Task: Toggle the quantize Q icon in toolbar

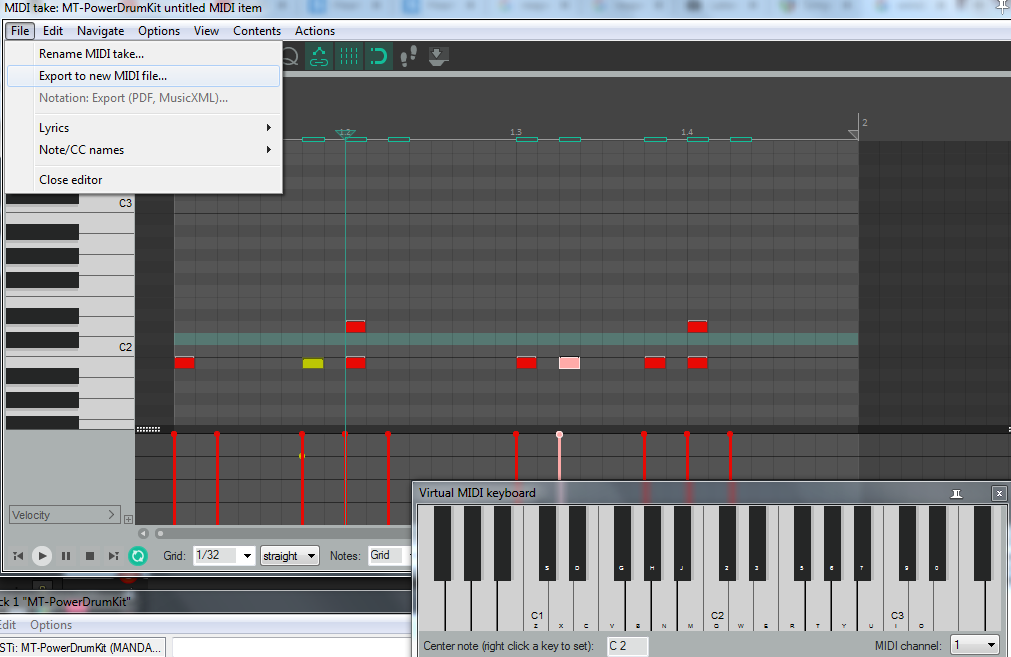Action: [x=290, y=56]
